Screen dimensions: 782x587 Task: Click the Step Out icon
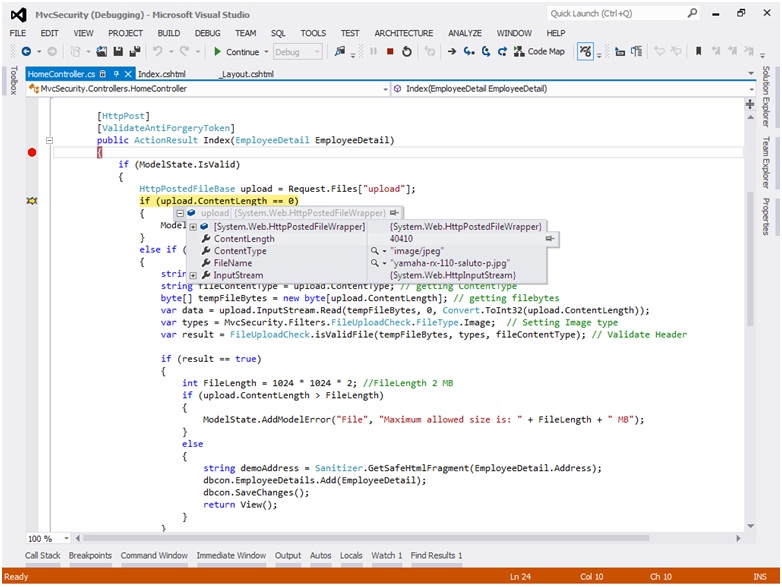tap(502, 51)
